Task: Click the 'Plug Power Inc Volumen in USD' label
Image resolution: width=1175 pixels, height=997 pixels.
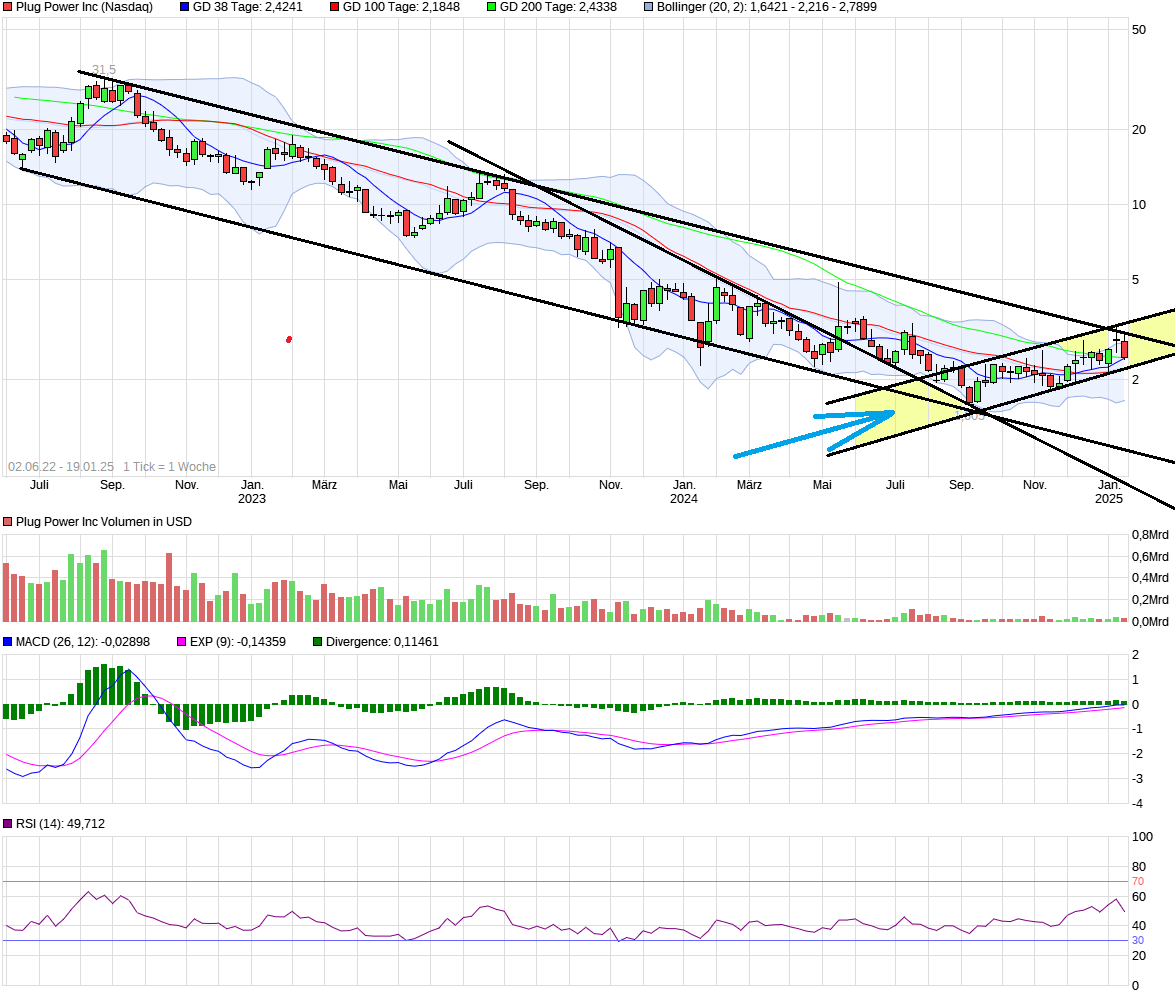Action: [103, 522]
